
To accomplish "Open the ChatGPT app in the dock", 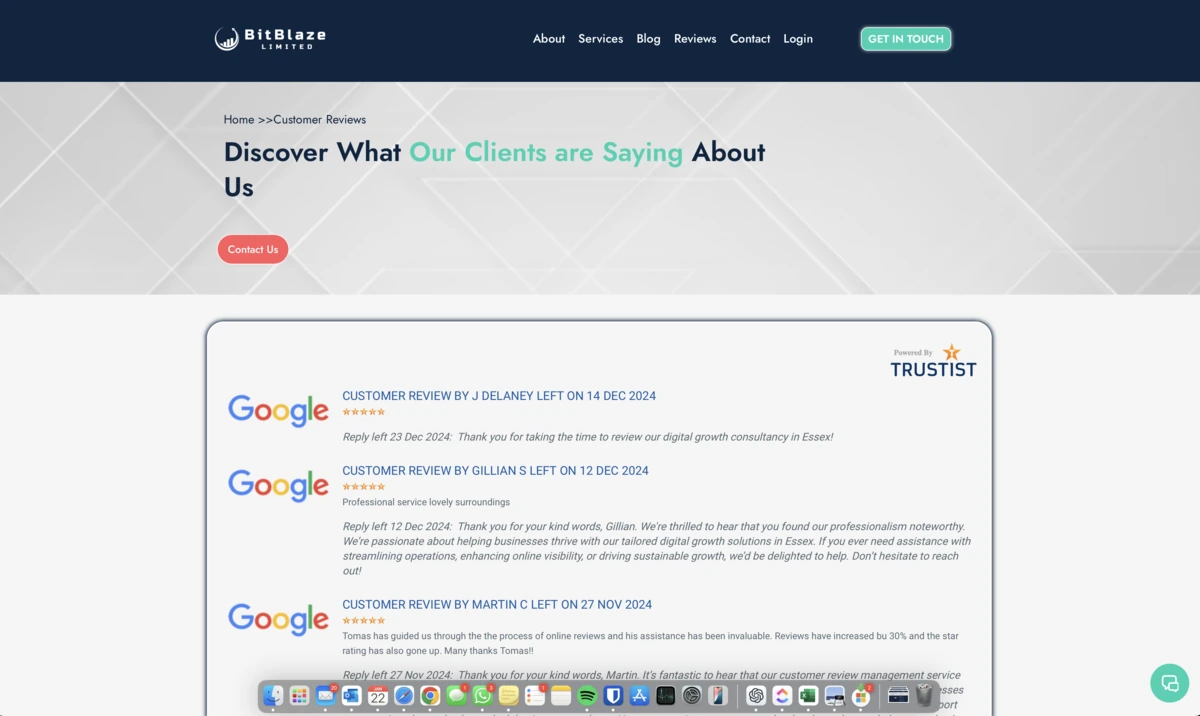I will point(757,695).
